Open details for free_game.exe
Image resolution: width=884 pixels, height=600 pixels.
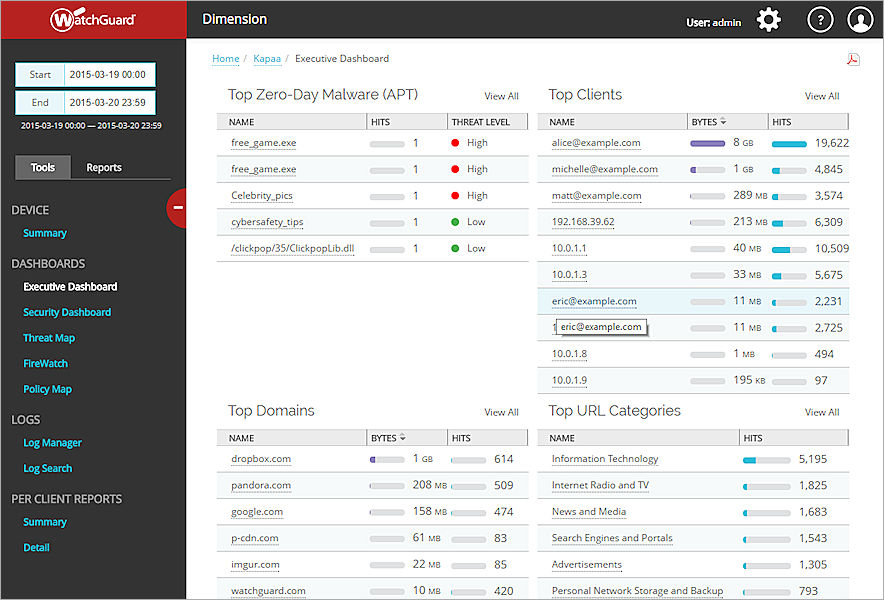pyautogui.click(x=263, y=142)
